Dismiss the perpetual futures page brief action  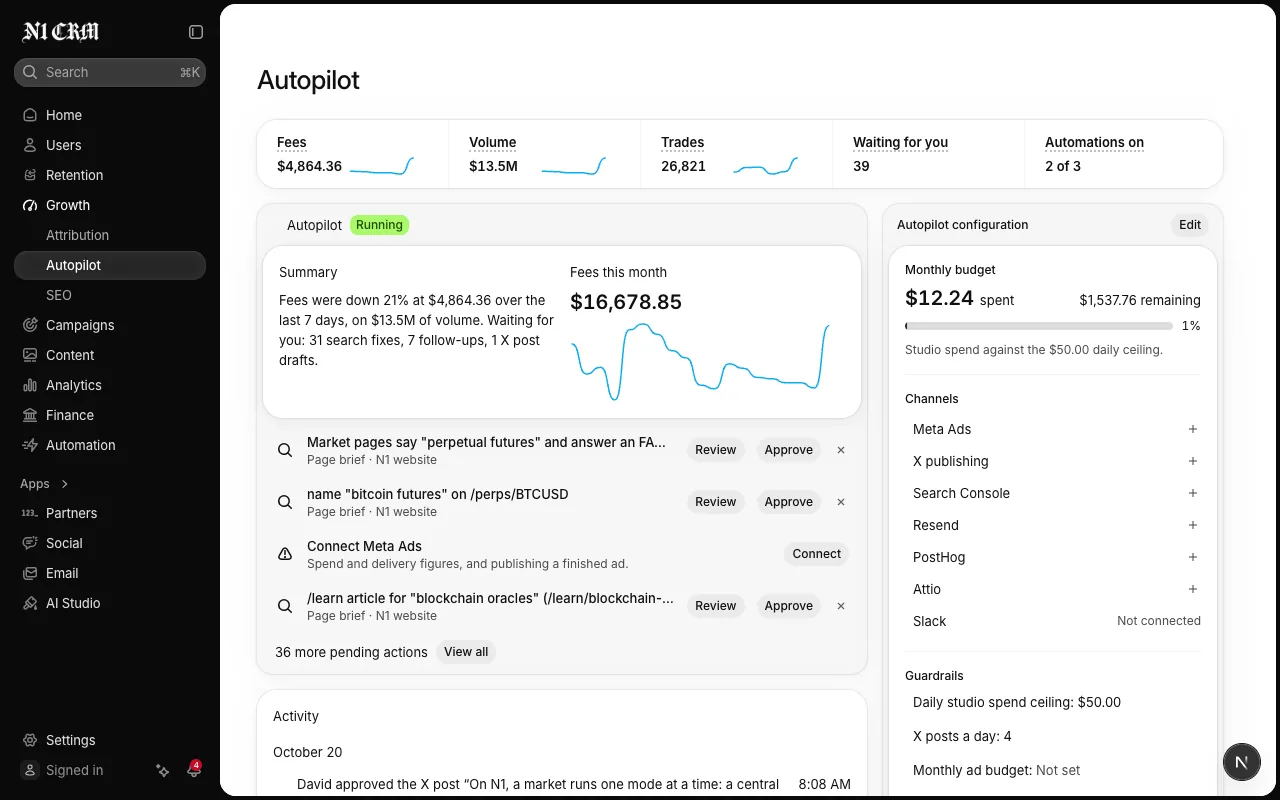841,450
